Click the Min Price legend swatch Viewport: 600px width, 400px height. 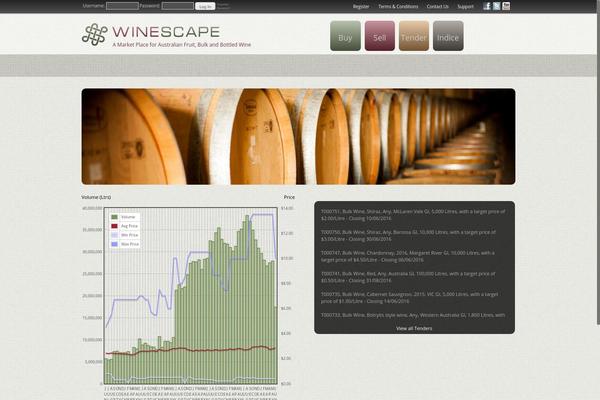click(114, 235)
